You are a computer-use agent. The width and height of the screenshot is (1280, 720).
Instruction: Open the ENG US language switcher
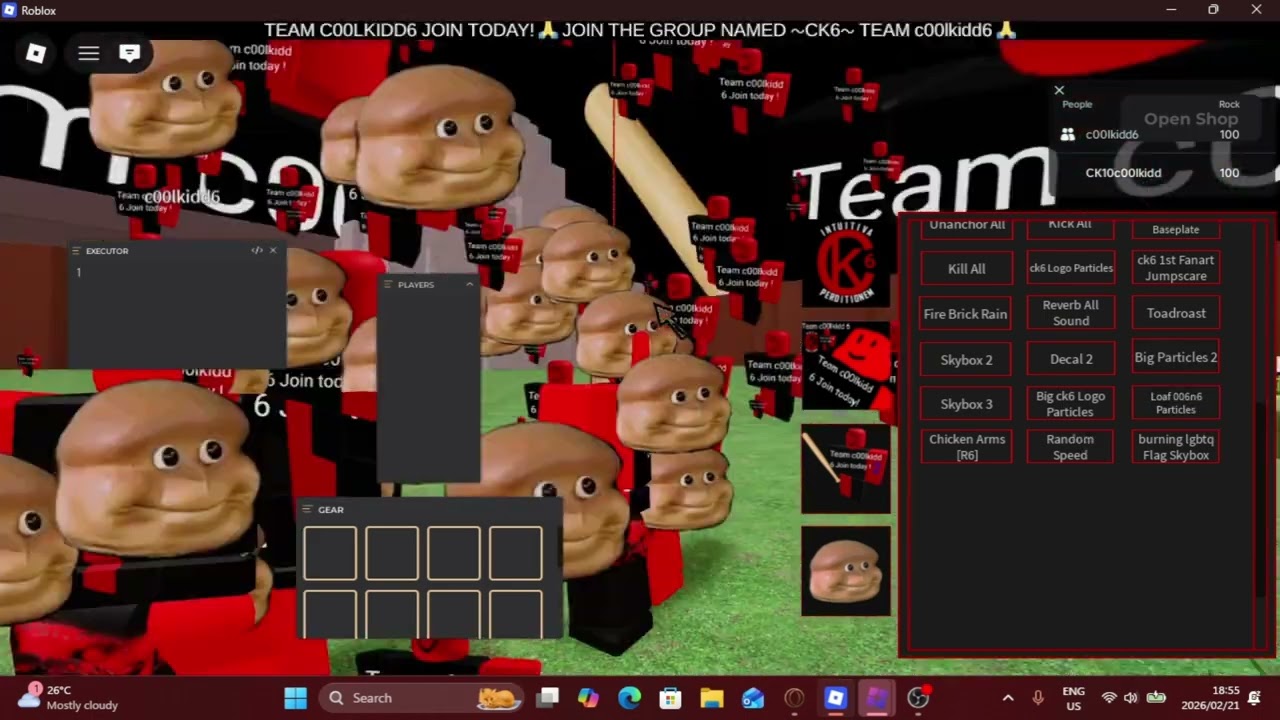point(1073,698)
